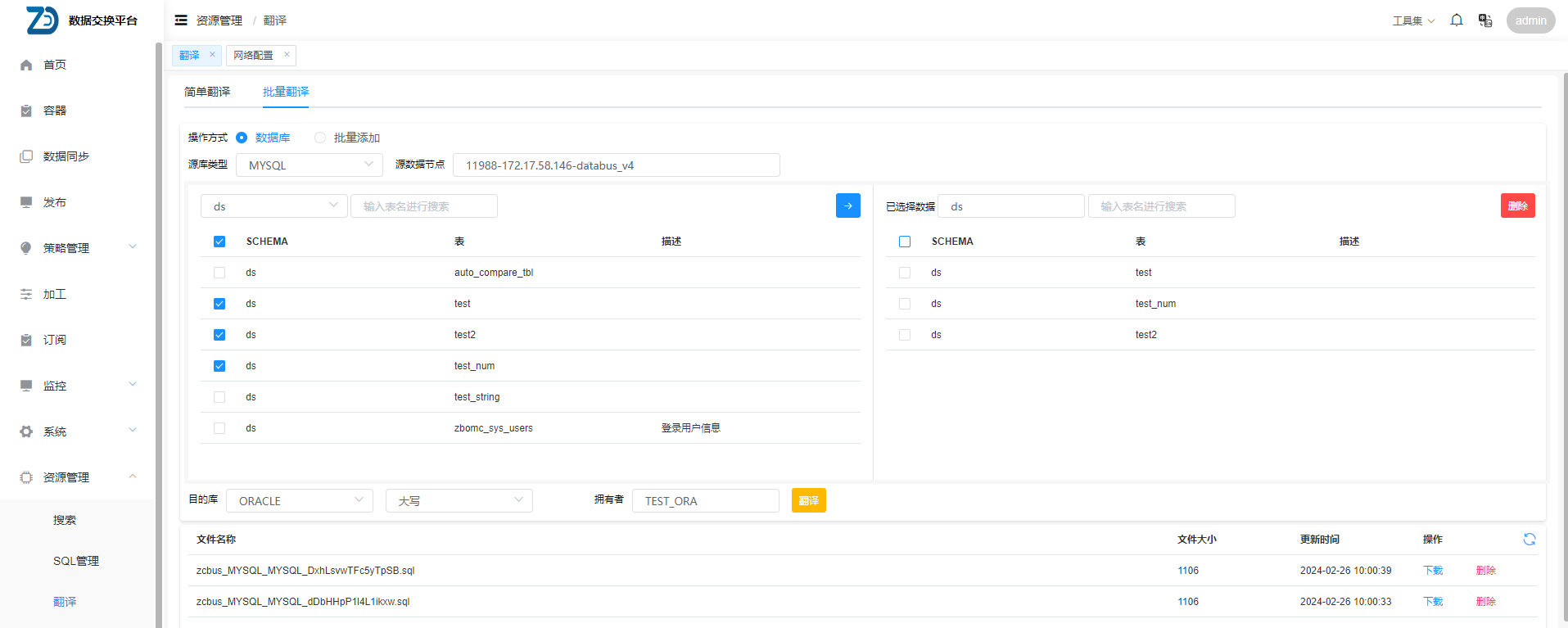Select the 批量添加 radio option
This screenshot has width=1568, height=628.
[x=320, y=138]
